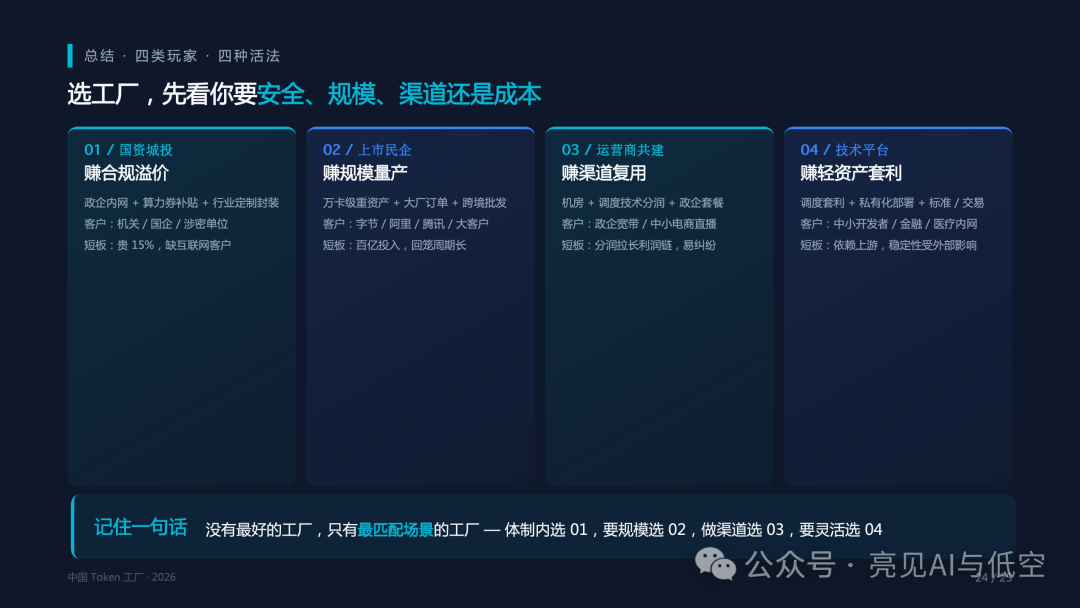
Task: Select the 04 / 技术平台 card label
Action: [844, 149]
